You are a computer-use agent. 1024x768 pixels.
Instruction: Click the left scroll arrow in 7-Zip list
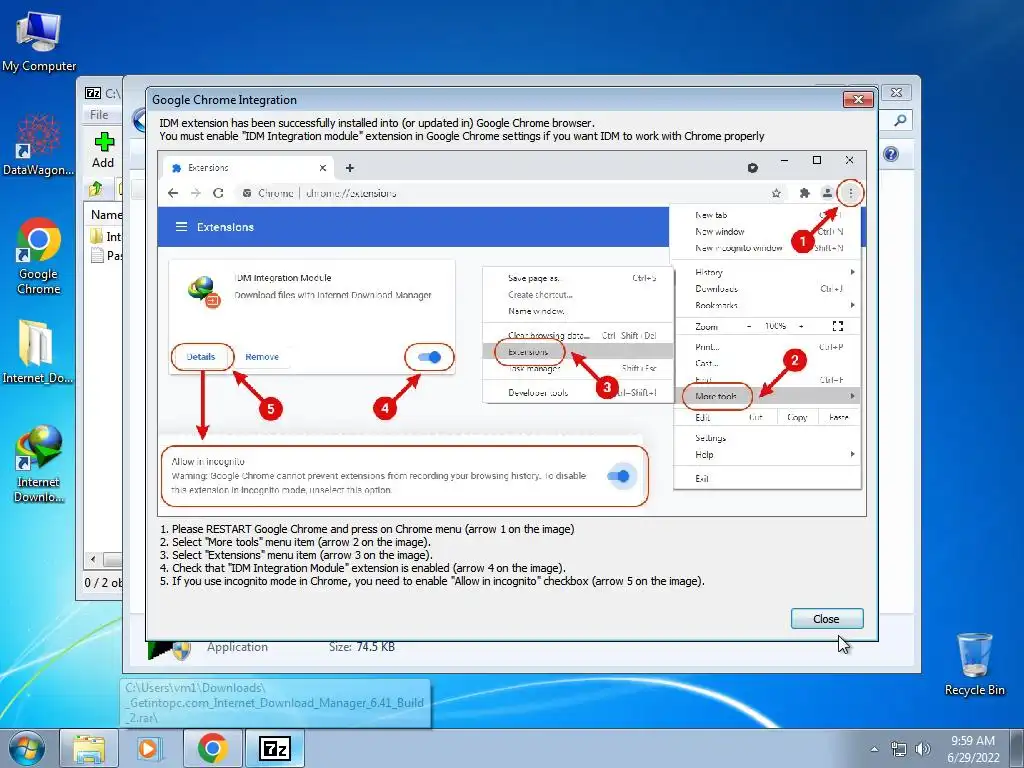tap(93, 559)
